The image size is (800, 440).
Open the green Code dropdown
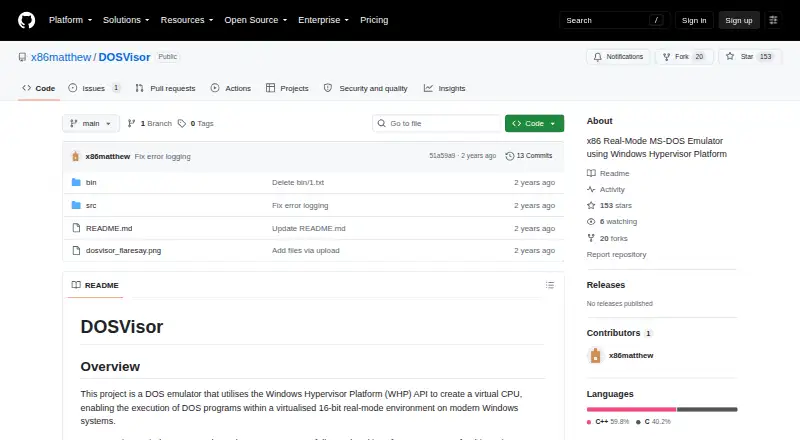534,124
